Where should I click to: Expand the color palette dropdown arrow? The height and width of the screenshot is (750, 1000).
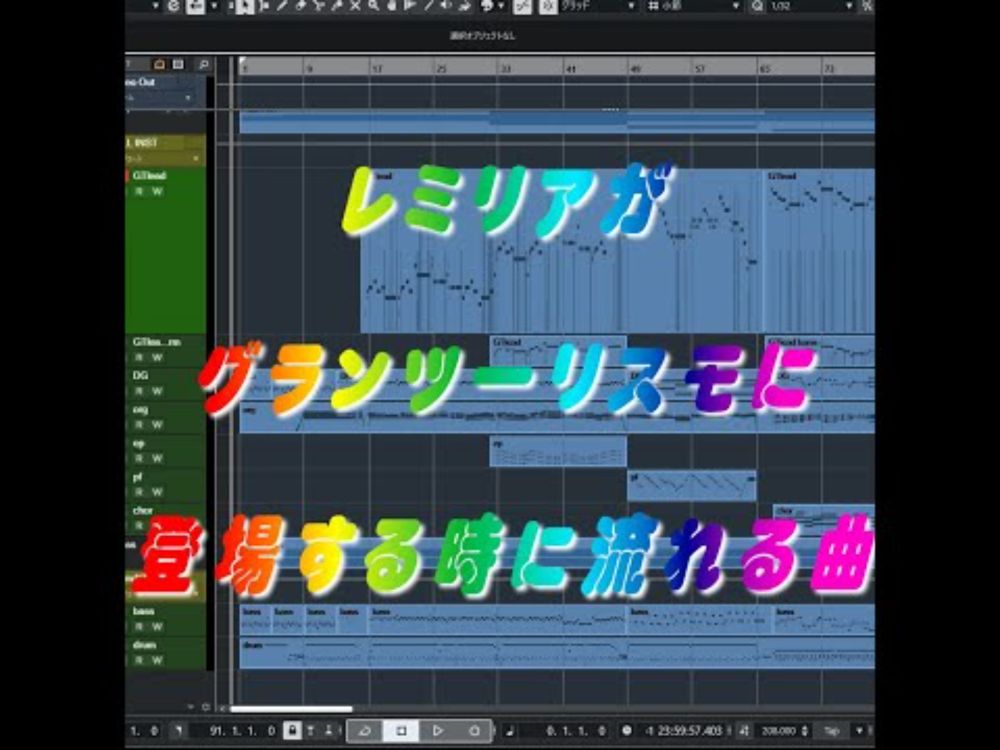[x=501, y=6]
